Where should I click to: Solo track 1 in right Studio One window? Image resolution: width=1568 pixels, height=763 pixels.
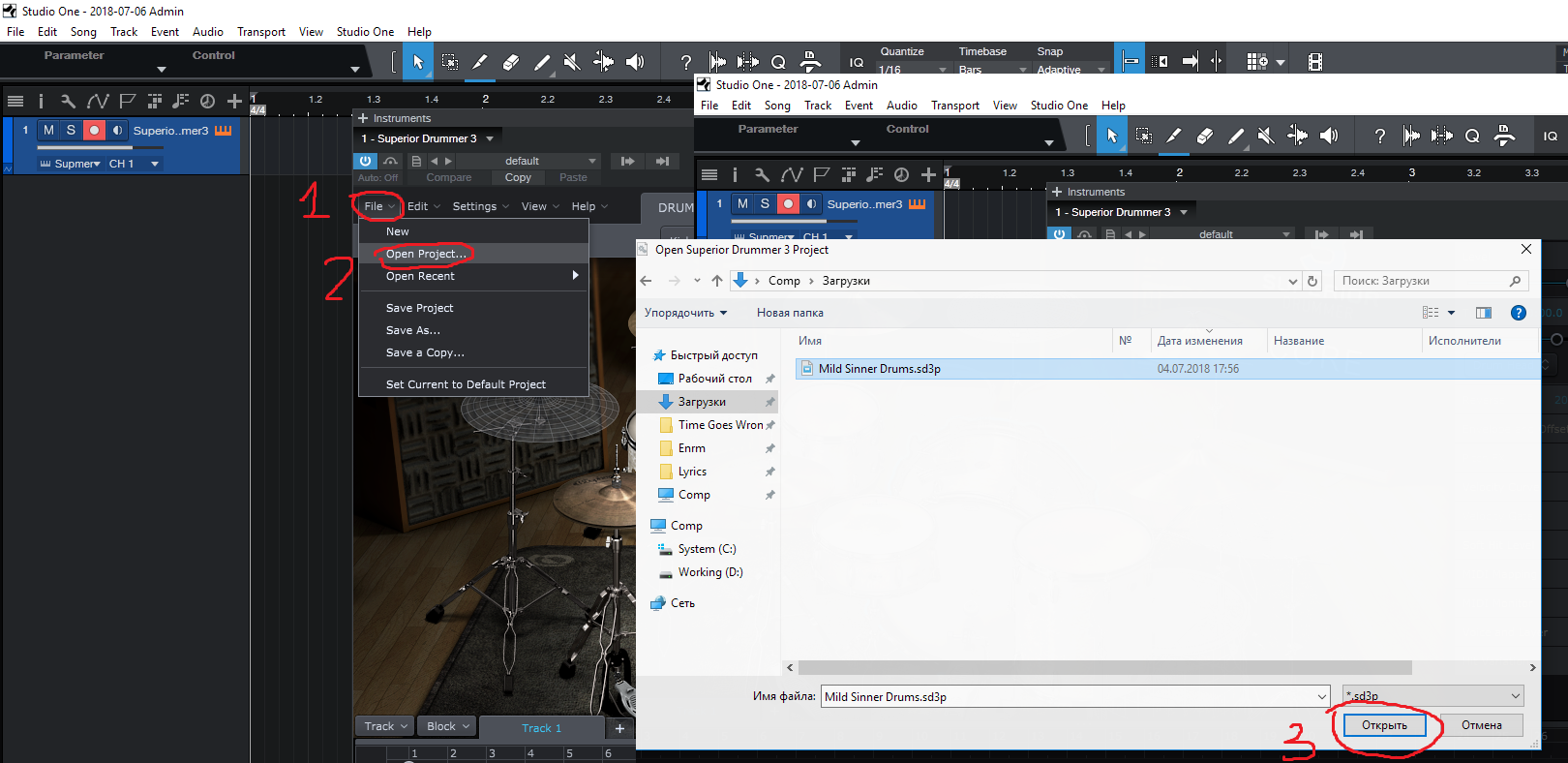pyautogui.click(x=765, y=203)
